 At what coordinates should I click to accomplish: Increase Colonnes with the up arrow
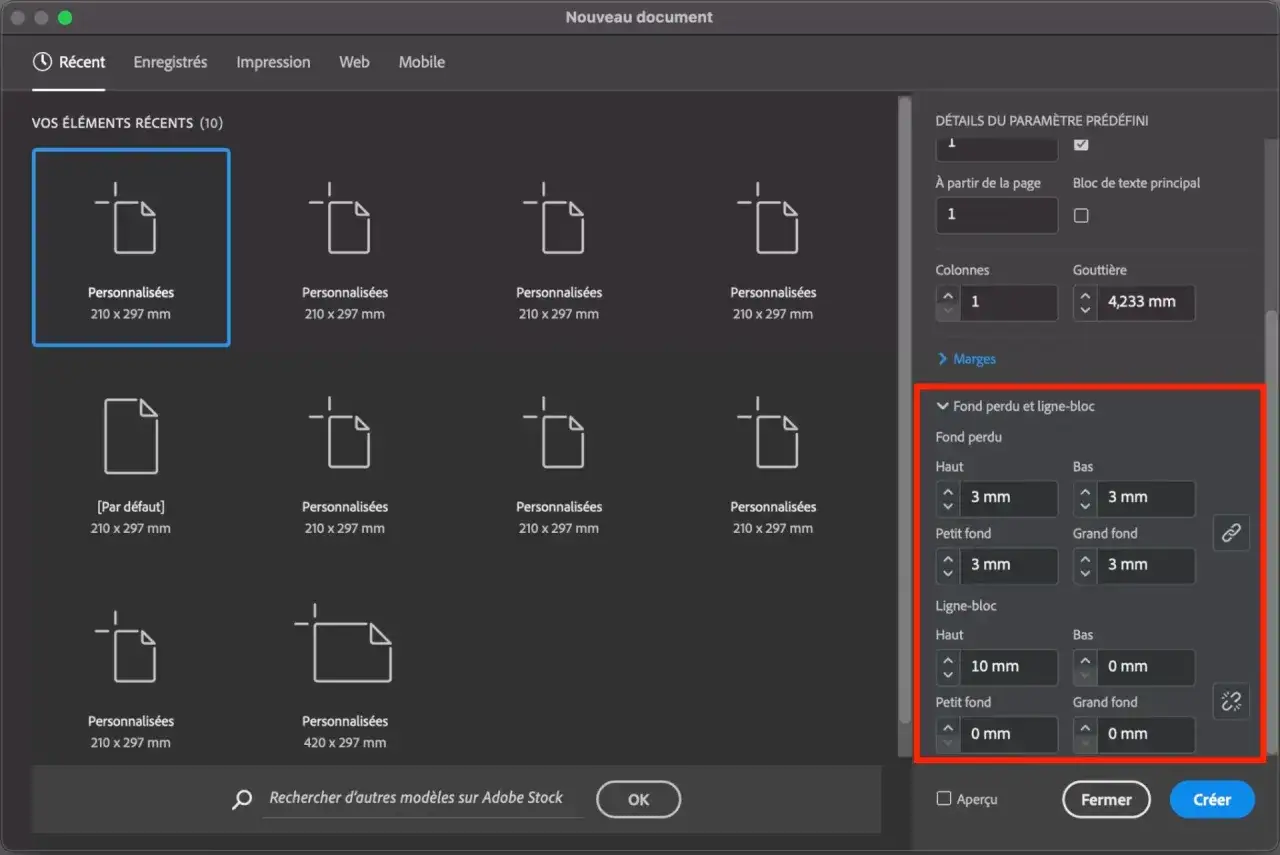pos(948,294)
